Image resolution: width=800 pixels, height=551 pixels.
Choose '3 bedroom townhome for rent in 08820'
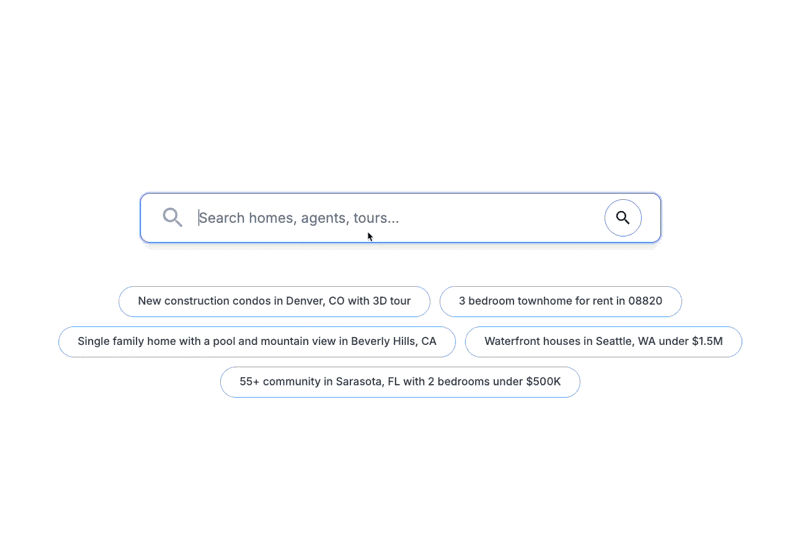pos(560,301)
